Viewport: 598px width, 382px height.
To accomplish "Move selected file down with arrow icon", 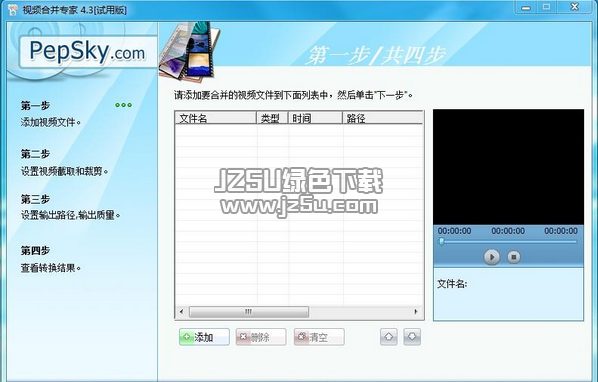I will coord(412,337).
